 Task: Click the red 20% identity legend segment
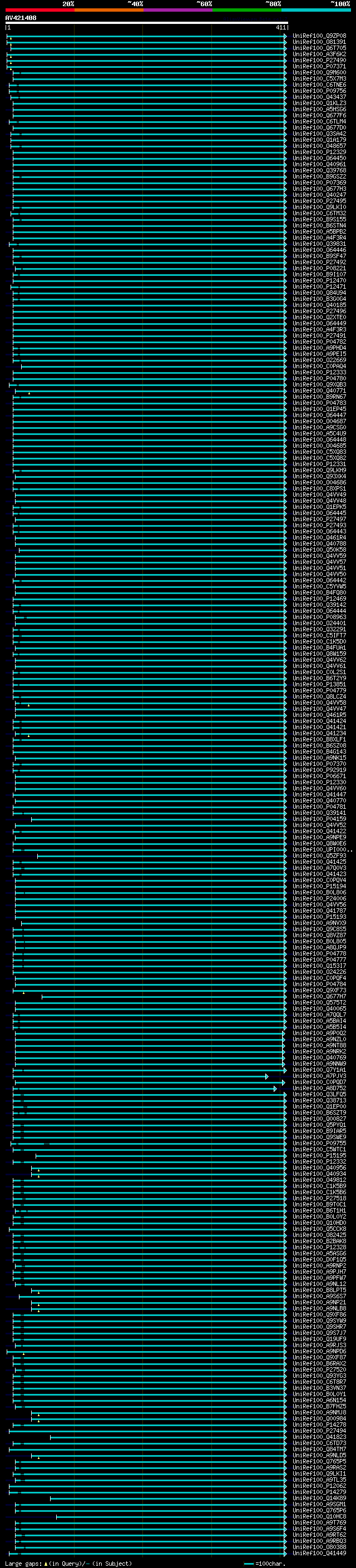39,10
